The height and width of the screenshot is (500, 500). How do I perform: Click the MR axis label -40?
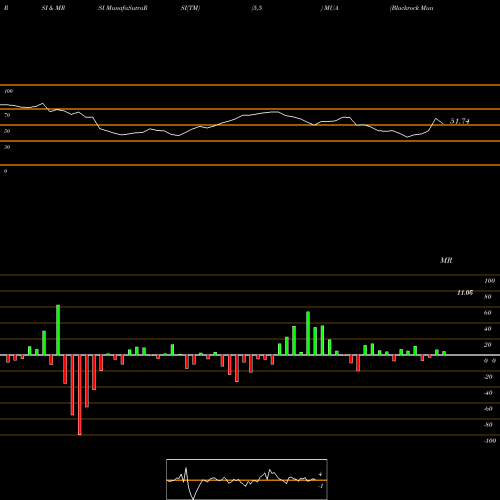coord(488,393)
